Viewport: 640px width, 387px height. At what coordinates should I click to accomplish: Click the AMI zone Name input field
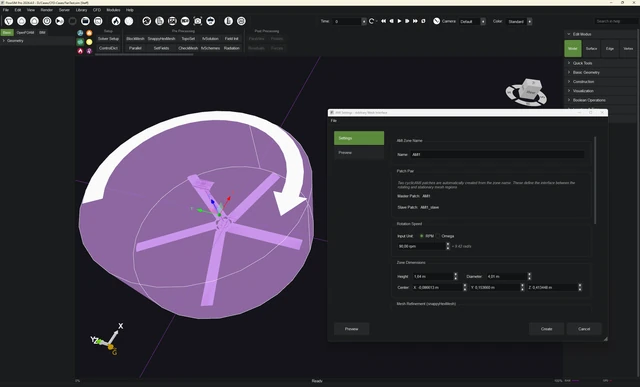click(x=497, y=155)
